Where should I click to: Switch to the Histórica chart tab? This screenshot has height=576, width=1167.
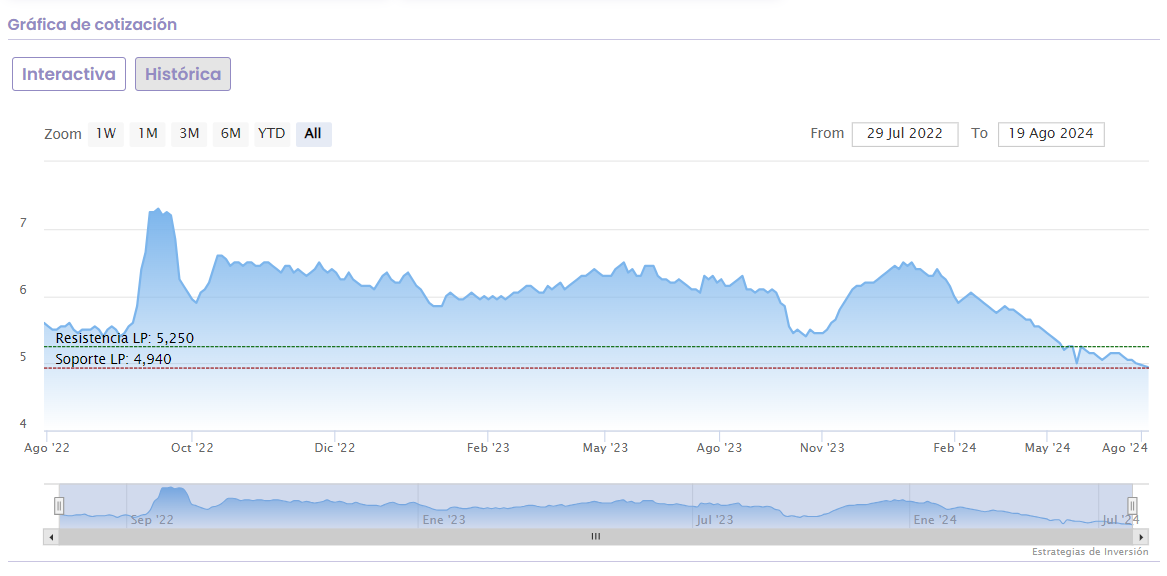coord(183,74)
